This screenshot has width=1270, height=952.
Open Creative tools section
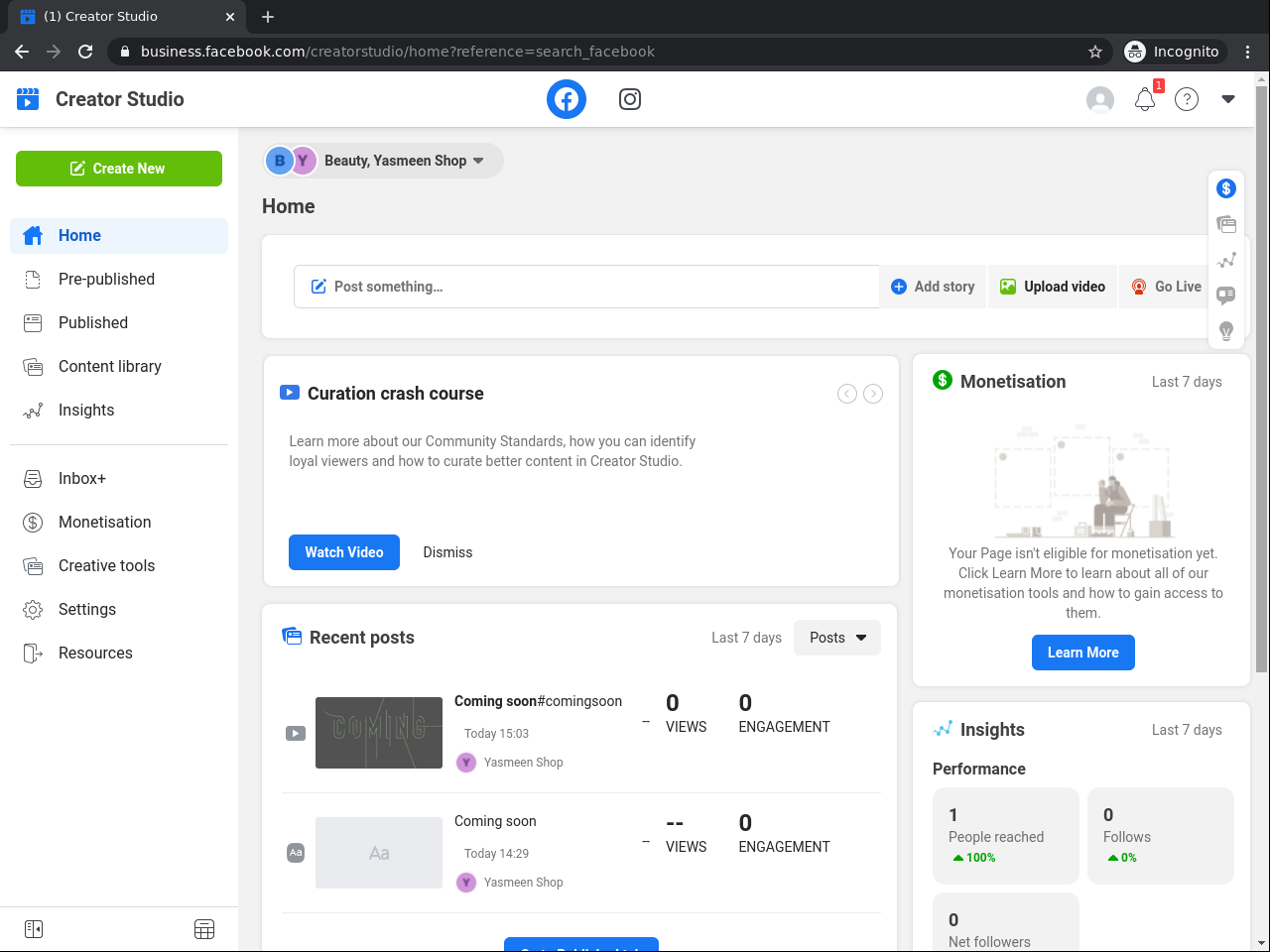click(x=119, y=565)
